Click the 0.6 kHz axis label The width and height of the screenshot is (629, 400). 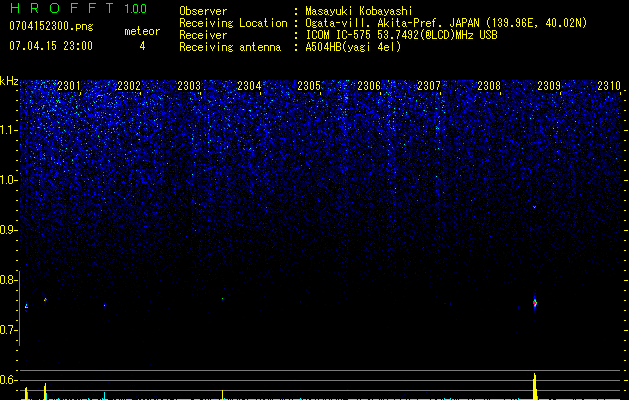point(9,380)
